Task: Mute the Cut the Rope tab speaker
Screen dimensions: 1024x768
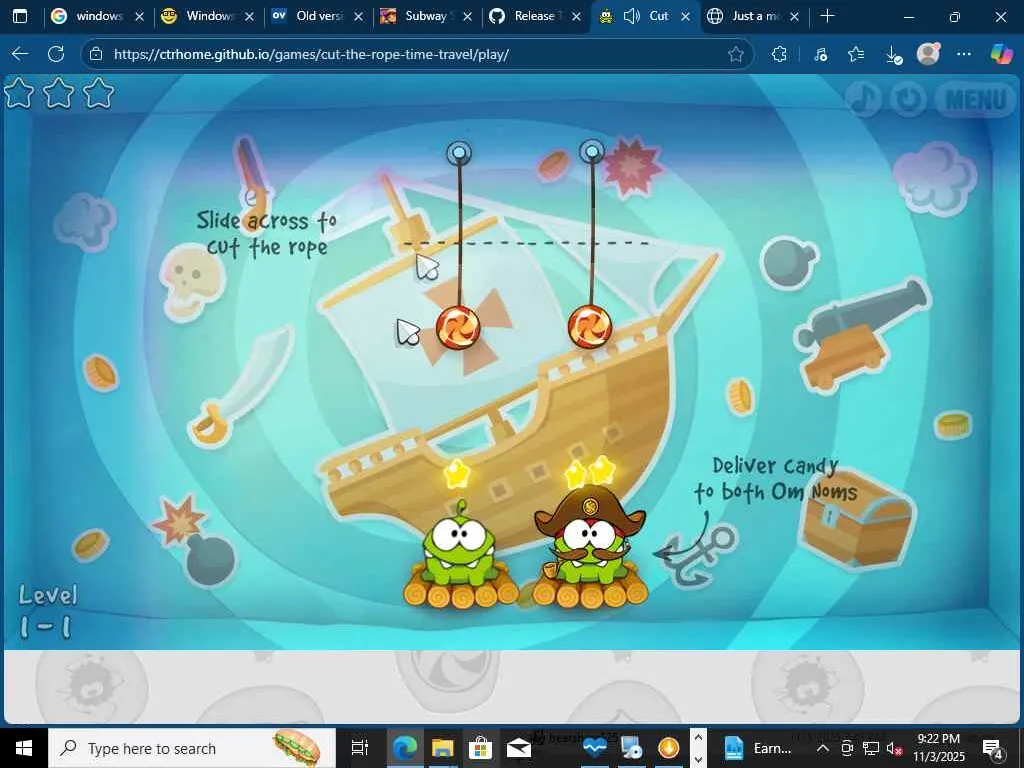Action: tap(632, 16)
